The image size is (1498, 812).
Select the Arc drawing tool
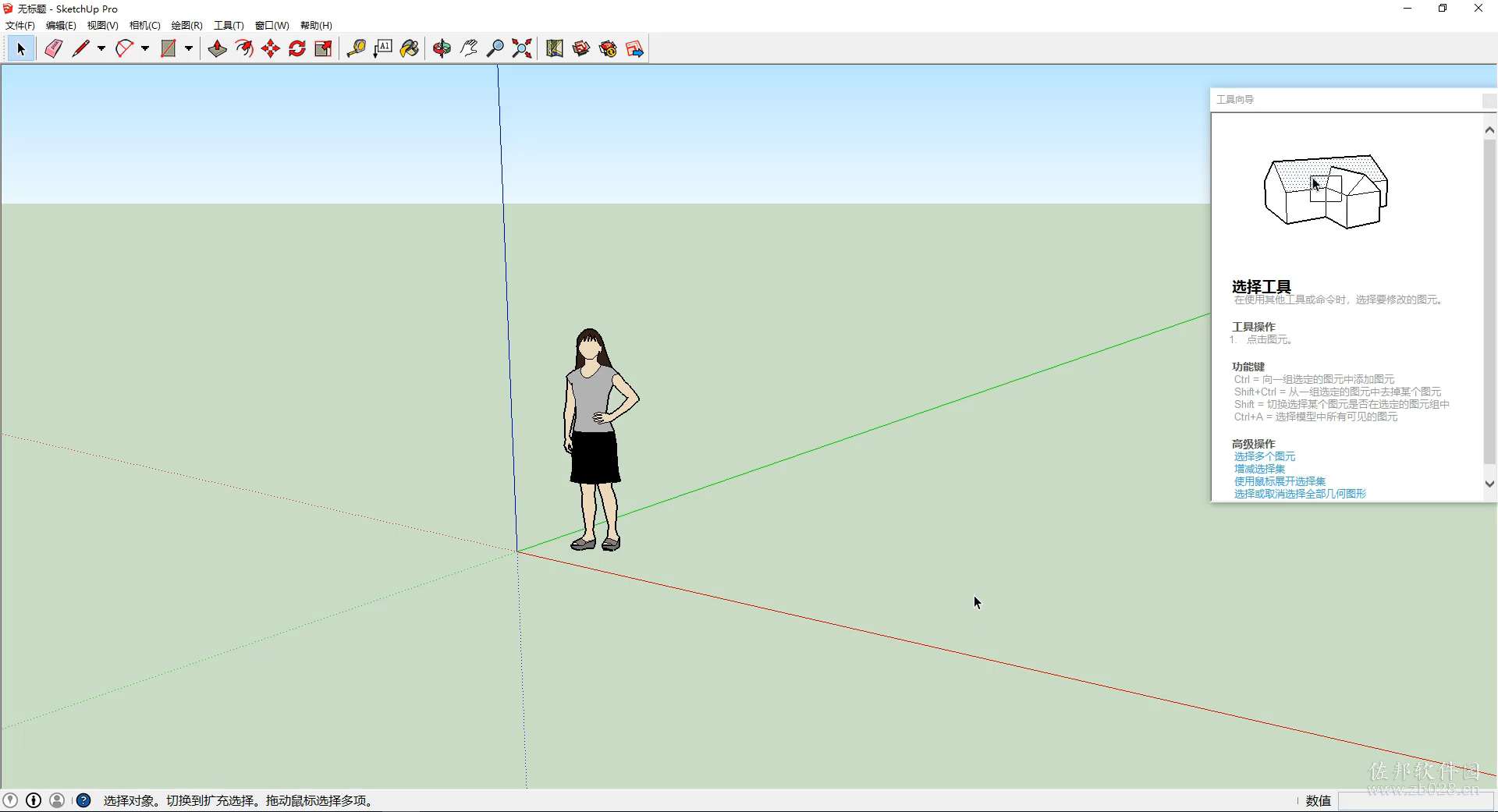[124, 49]
